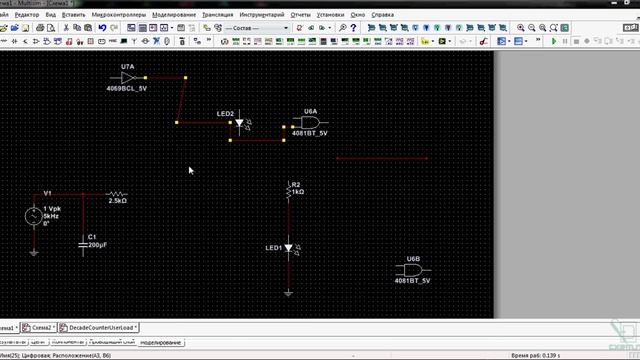Click the Cut scissors icon

pyautogui.click(x=66, y=28)
